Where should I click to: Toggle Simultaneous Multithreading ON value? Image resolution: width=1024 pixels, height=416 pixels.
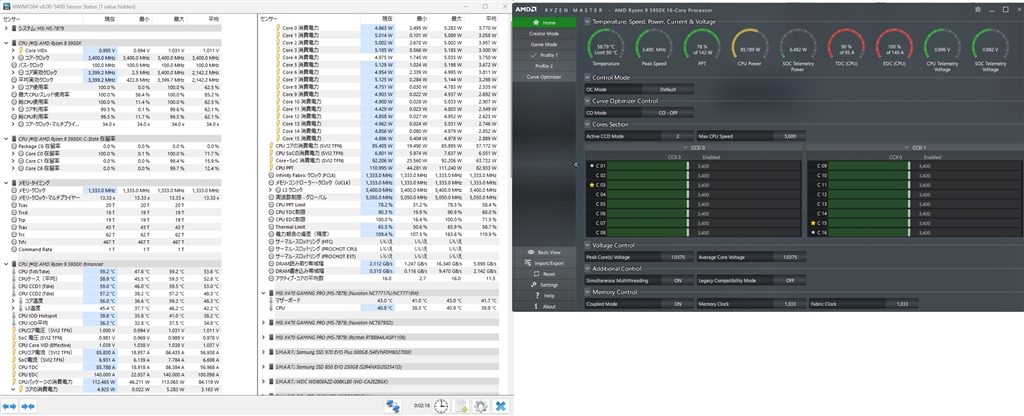pyautogui.click(x=677, y=280)
